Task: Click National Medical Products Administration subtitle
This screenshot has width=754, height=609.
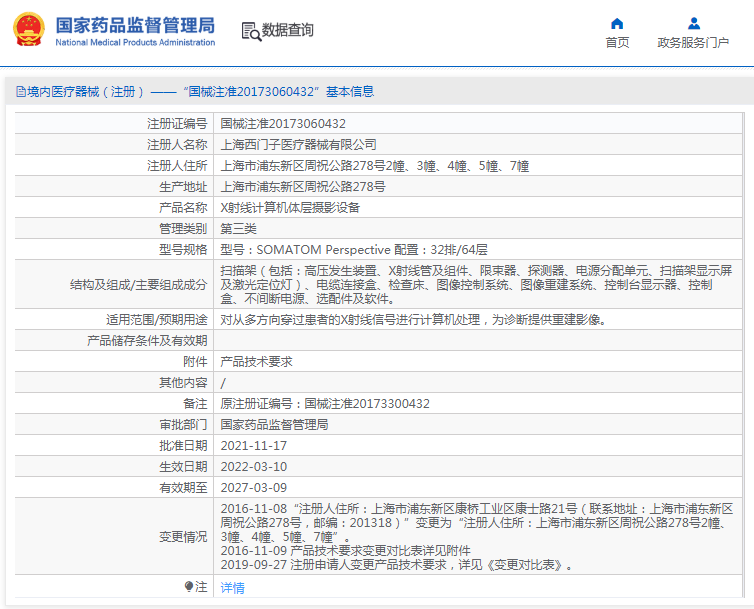Action: tap(135, 42)
